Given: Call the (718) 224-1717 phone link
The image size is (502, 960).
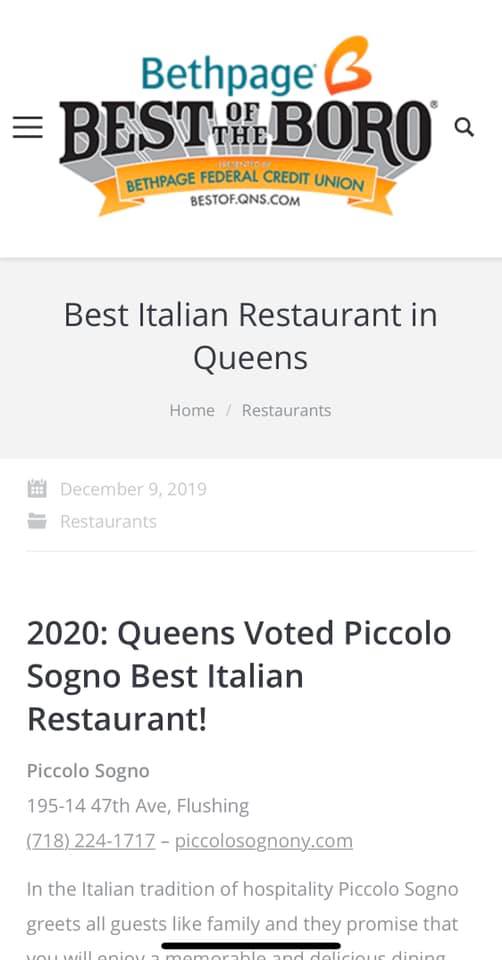Looking at the screenshot, I should 91,841.
